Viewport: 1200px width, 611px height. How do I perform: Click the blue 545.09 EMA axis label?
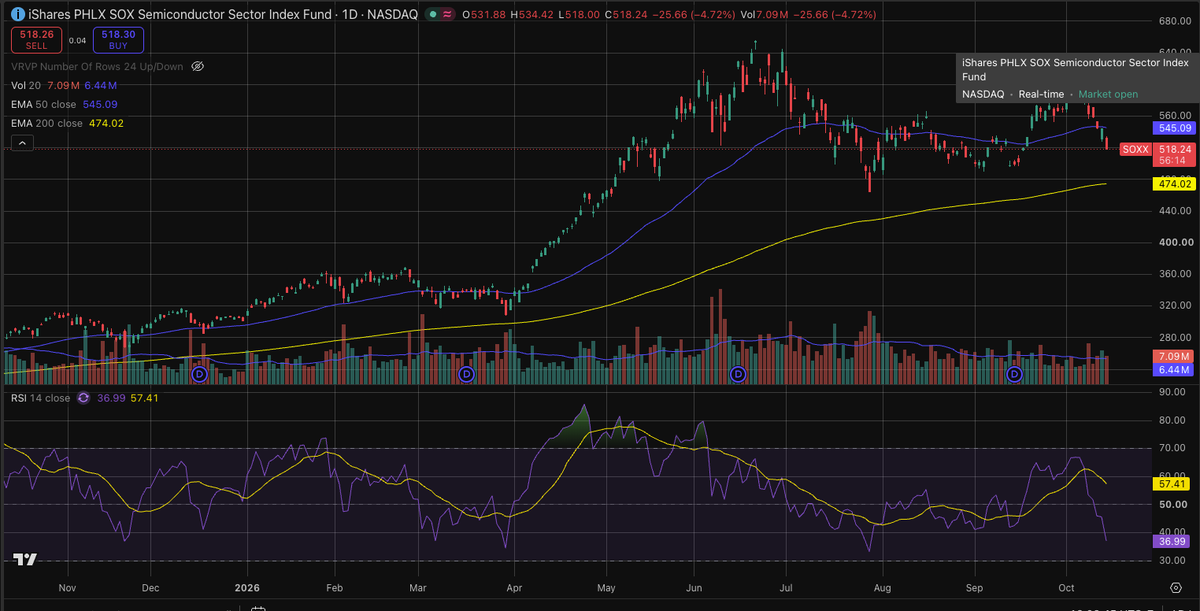pyautogui.click(x=1174, y=128)
